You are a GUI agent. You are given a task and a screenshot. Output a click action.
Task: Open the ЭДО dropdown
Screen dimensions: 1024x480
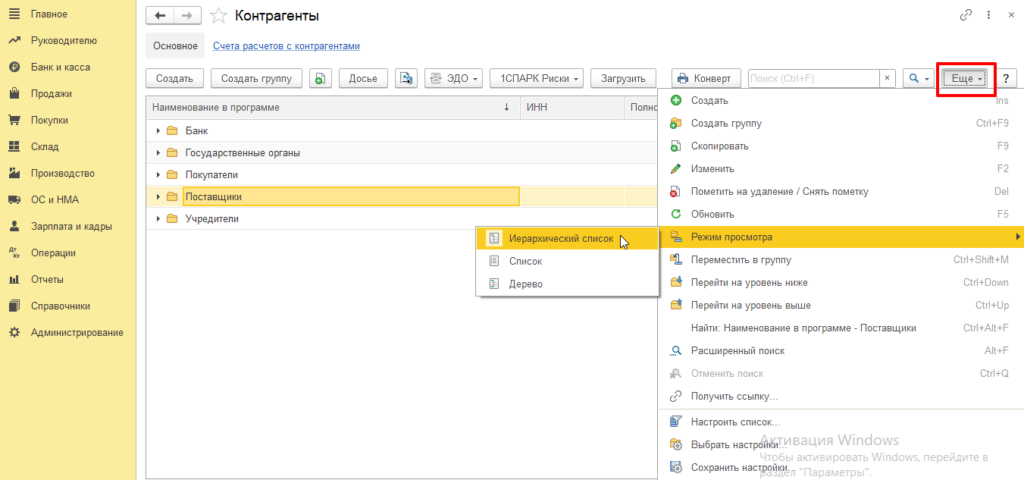tap(454, 78)
